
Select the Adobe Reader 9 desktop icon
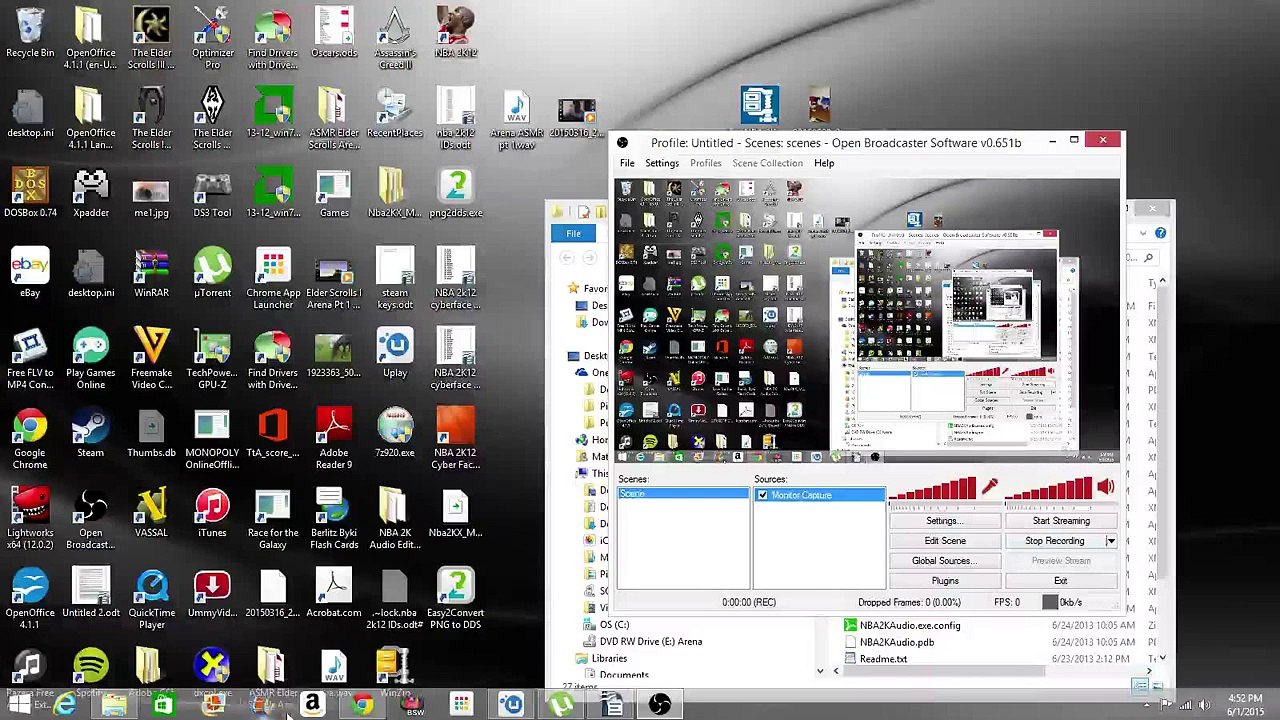[334, 439]
